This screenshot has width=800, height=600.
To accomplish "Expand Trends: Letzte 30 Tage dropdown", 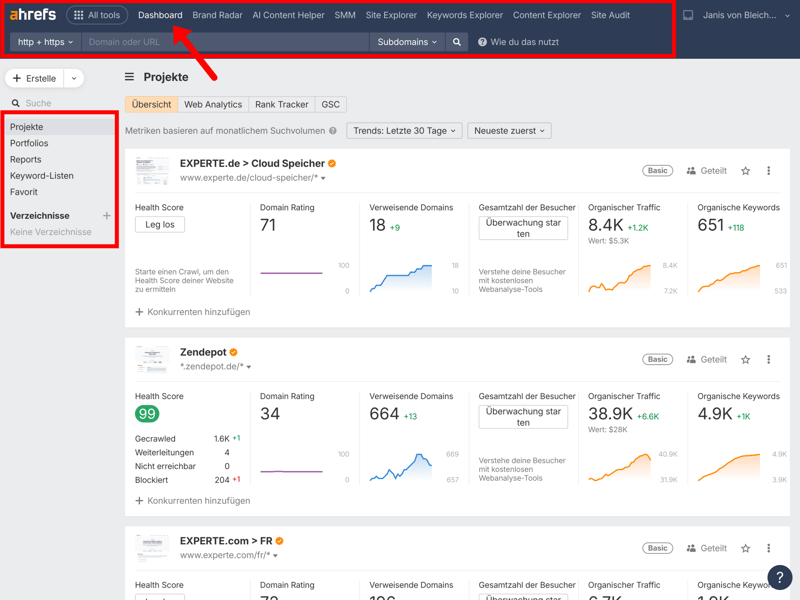I will [x=404, y=131].
